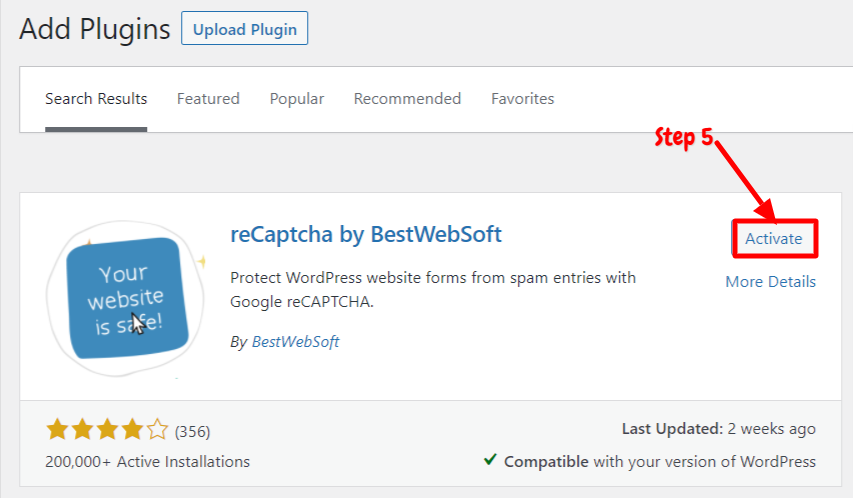This screenshot has height=498, width=853.
Task: Click the 200,000+ Active Installations text
Action: [x=147, y=462]
